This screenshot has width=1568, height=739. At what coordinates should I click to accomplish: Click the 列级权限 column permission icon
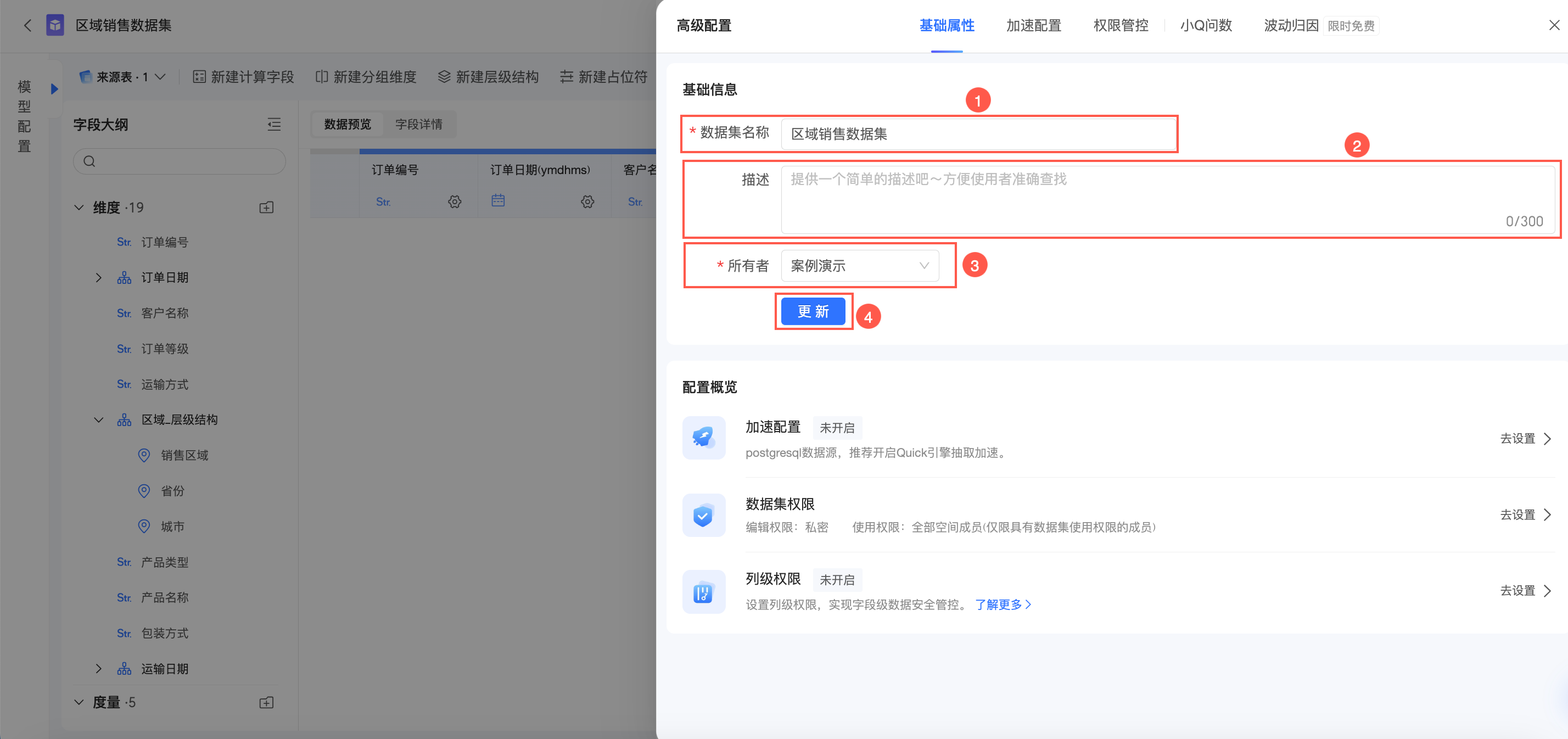tap(703, 591)
